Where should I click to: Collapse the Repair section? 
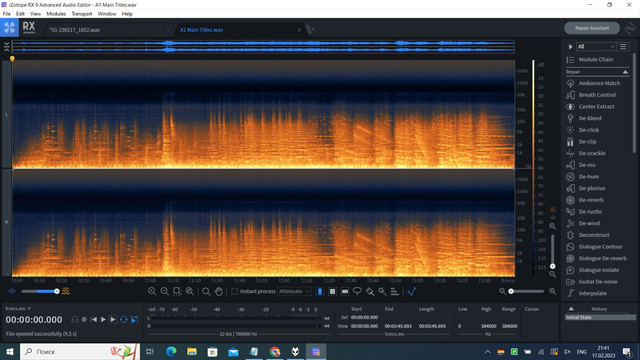625,72
